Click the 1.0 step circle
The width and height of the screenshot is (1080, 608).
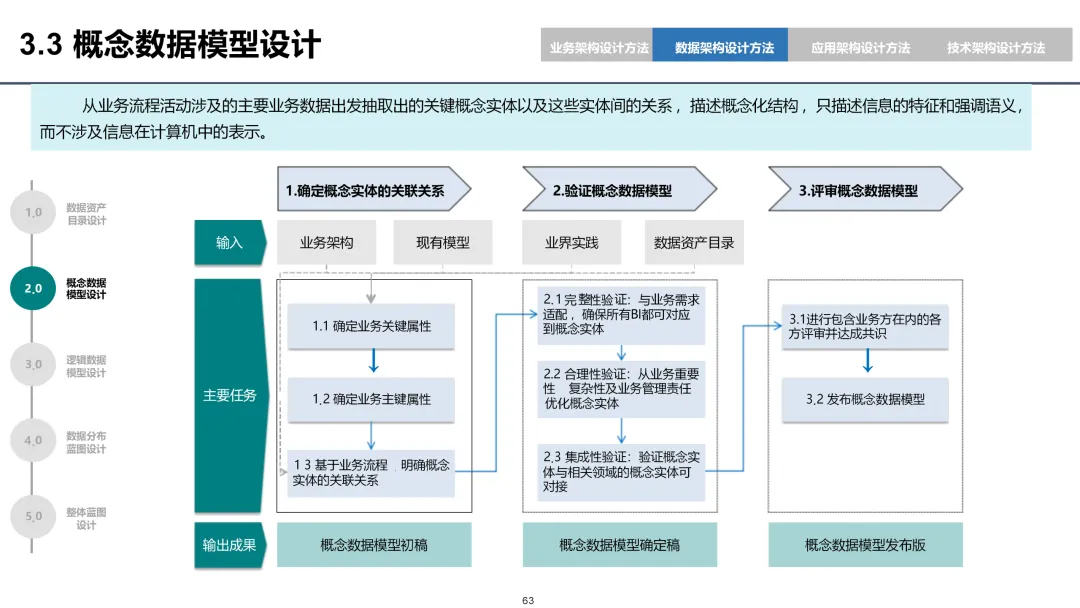coord(33,212)
